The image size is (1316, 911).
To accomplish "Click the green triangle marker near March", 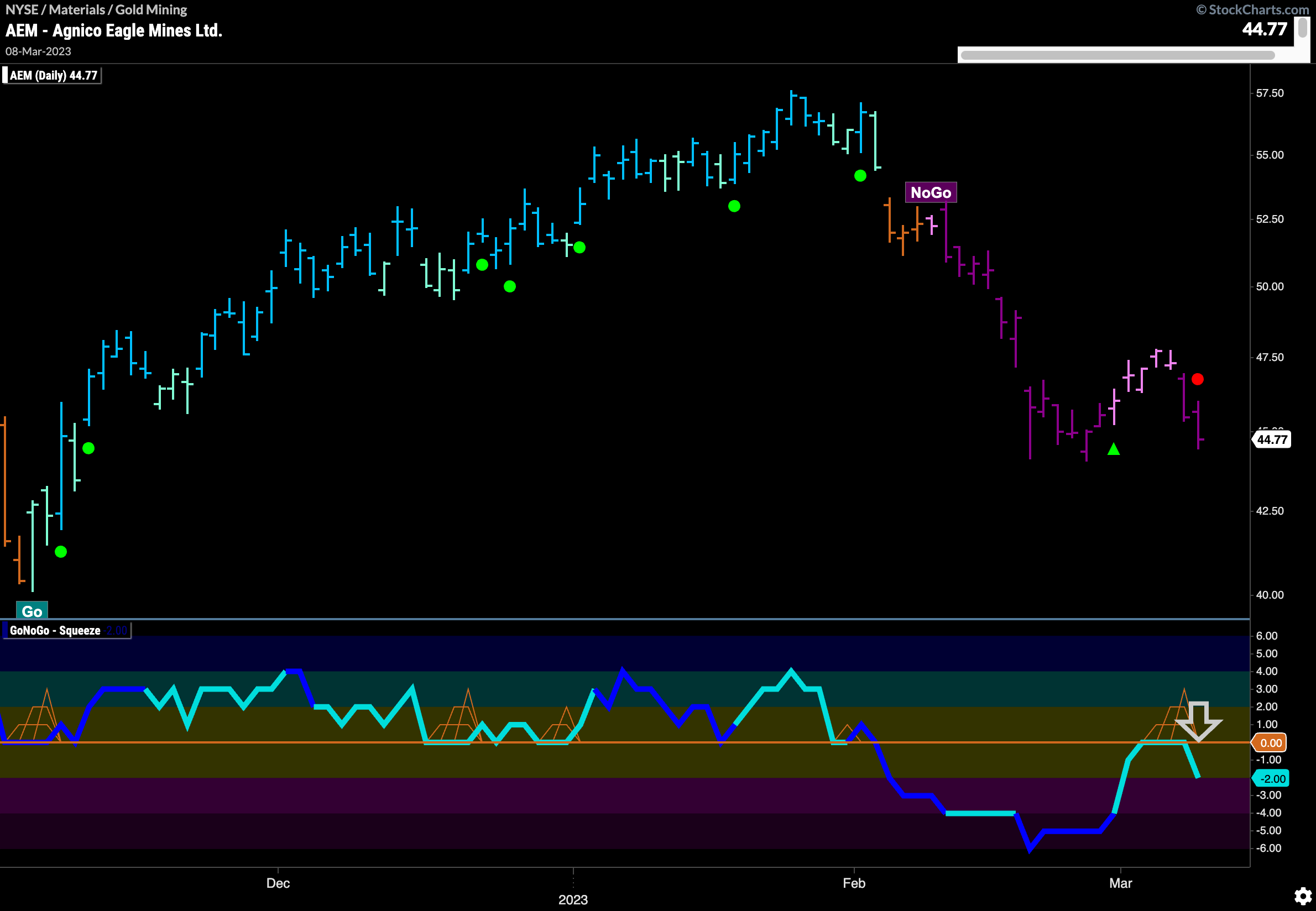I will 1113,449.
